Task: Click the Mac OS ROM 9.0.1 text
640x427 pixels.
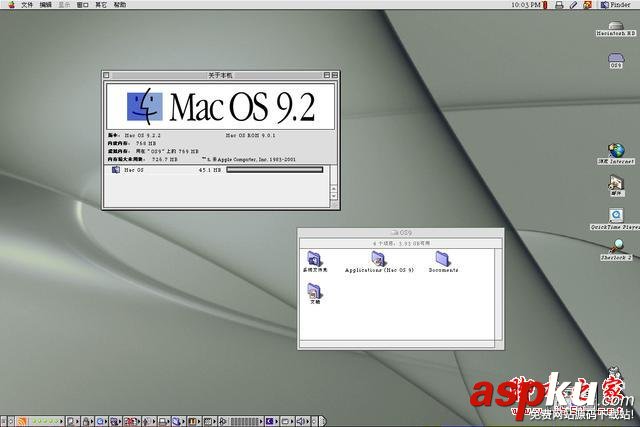Action: [x=250, y=135]
